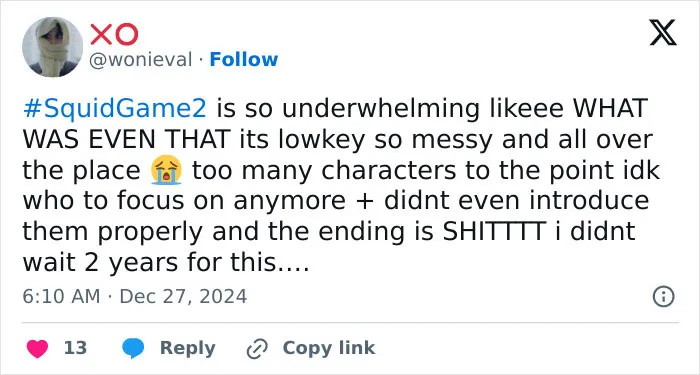Click the X logo icon
The height and width of the screenshot is (375, 700).
[663, 33]
